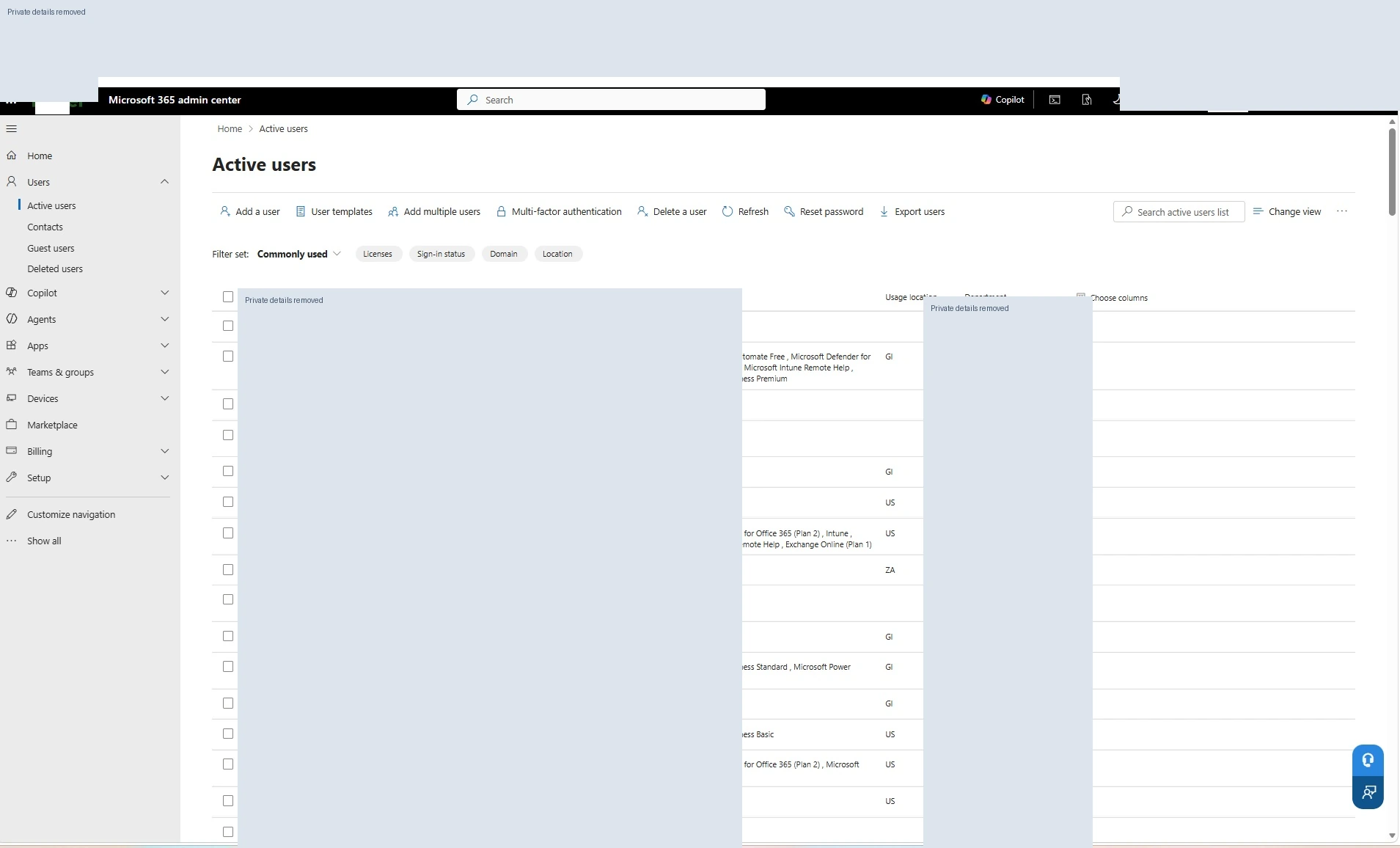Open more actions ellipsis in toolbar
The width and height of the screenshot is (1400, 848).
tap(1342, 211)
